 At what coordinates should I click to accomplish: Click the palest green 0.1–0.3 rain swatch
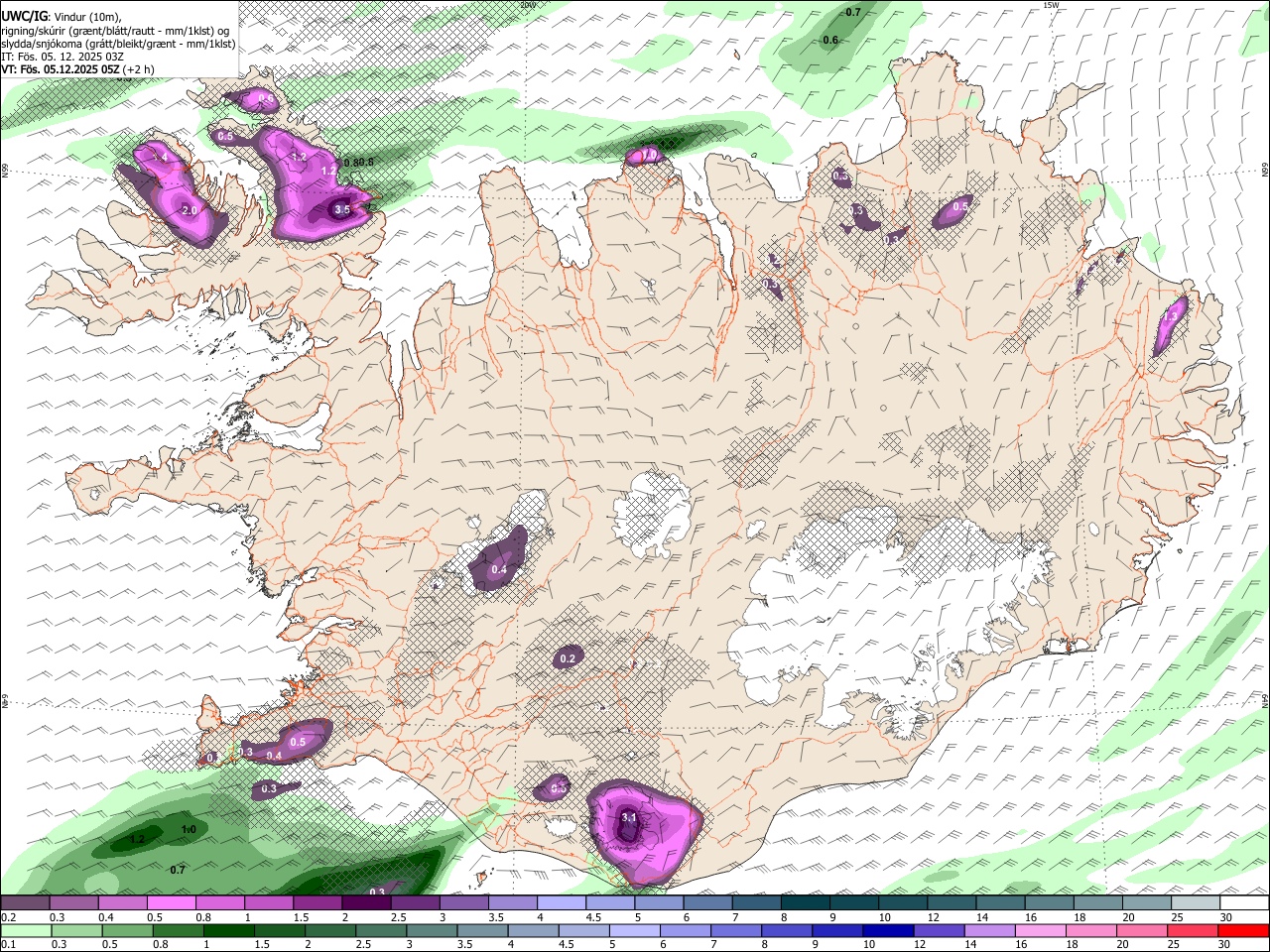point(26,930)
